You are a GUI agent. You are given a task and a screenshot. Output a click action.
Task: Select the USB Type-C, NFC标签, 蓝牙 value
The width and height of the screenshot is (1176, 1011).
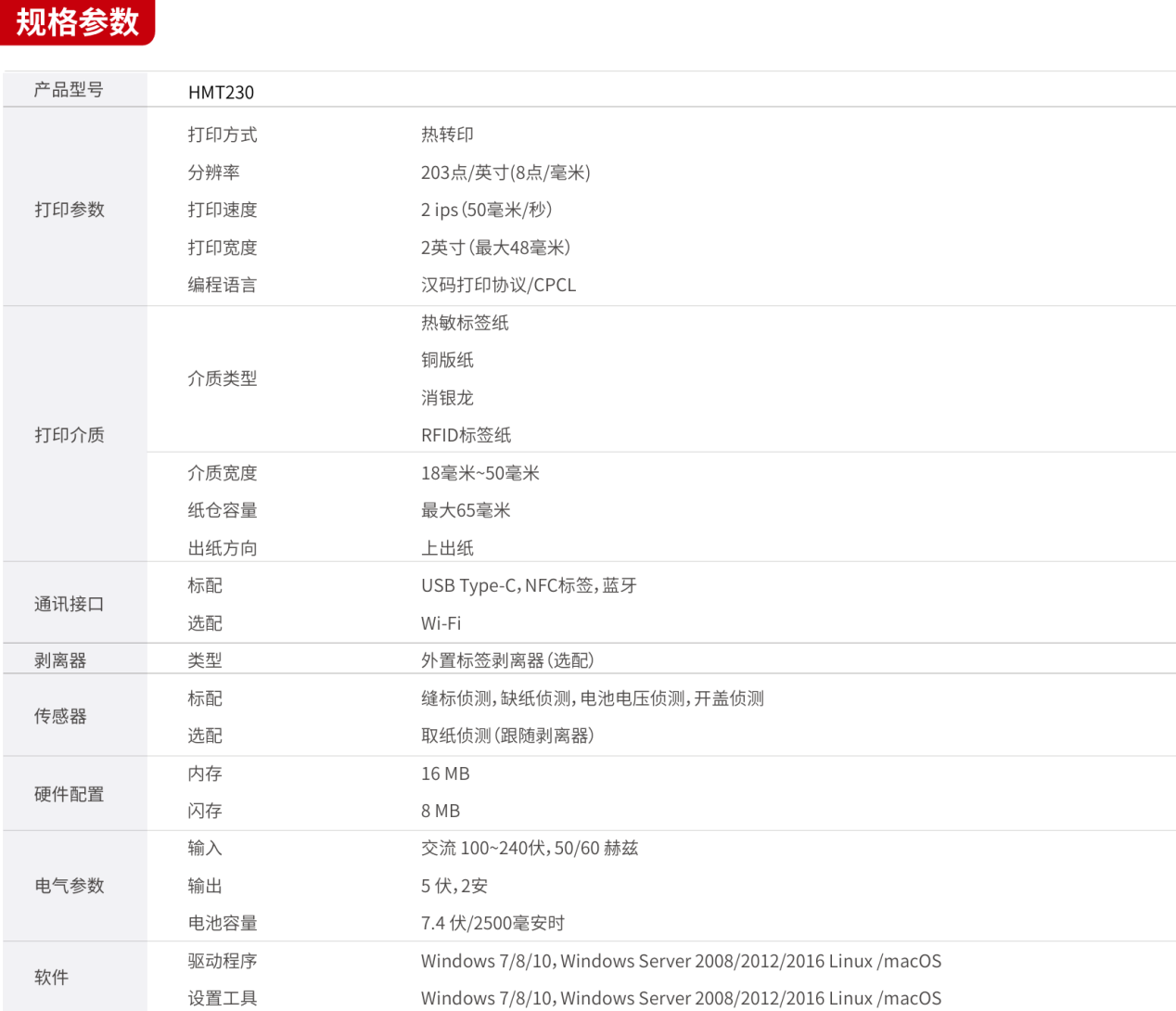tap(529, 584)
